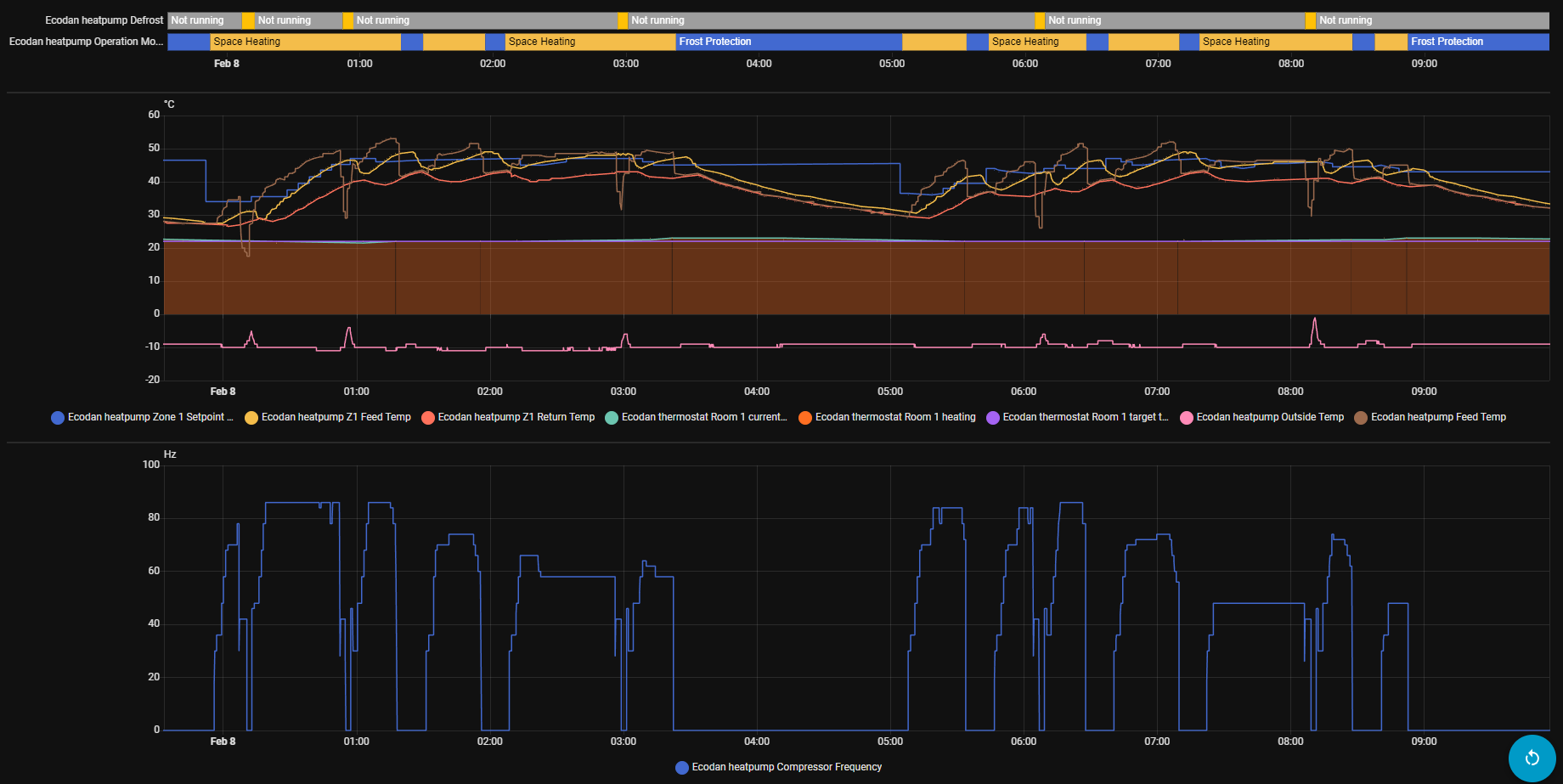
Task: Click the Ecodan heatpump Defrost row label
Action: tap(104, 20)
